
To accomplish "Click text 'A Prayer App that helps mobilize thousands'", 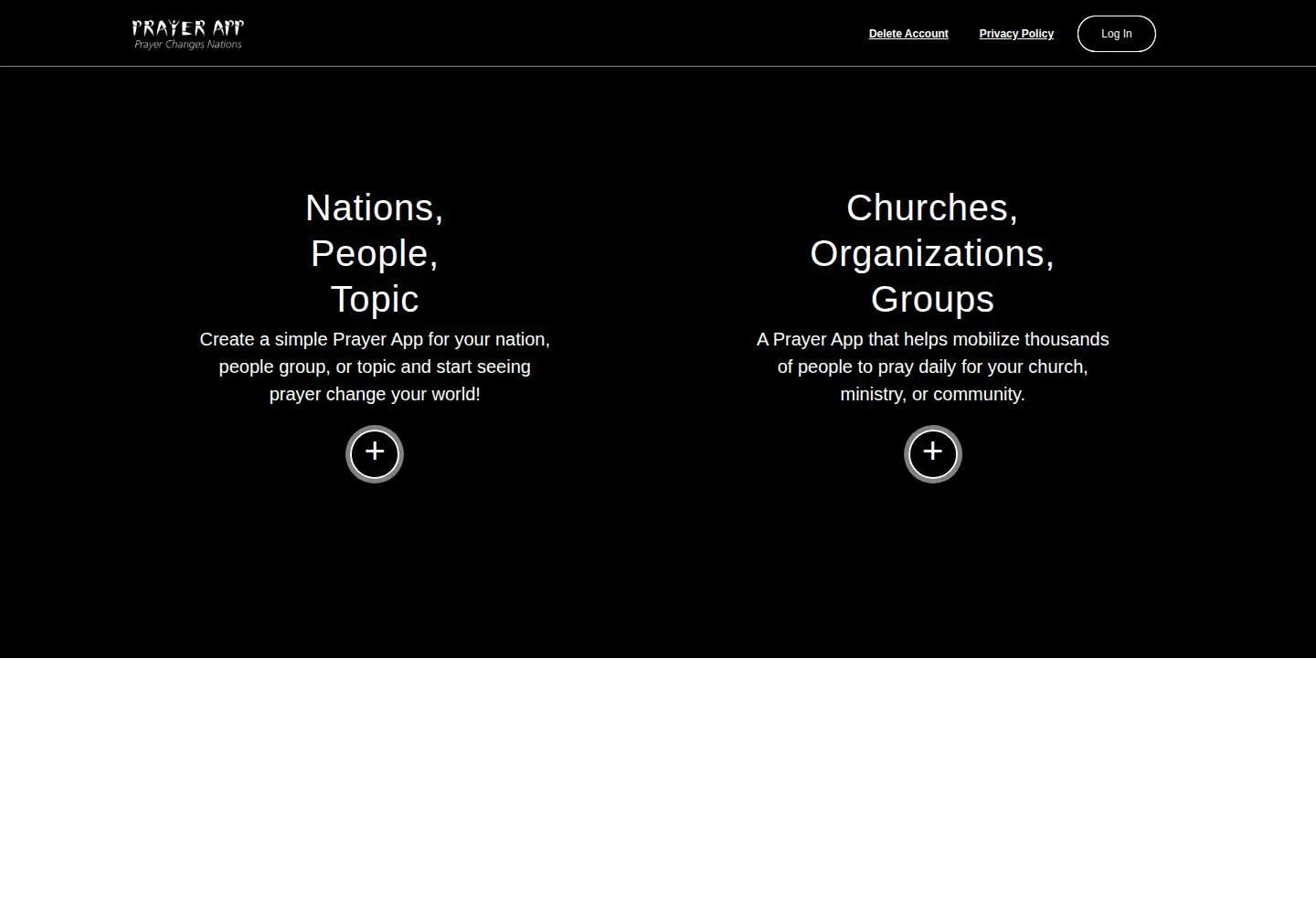I will (x=932, y=339).
